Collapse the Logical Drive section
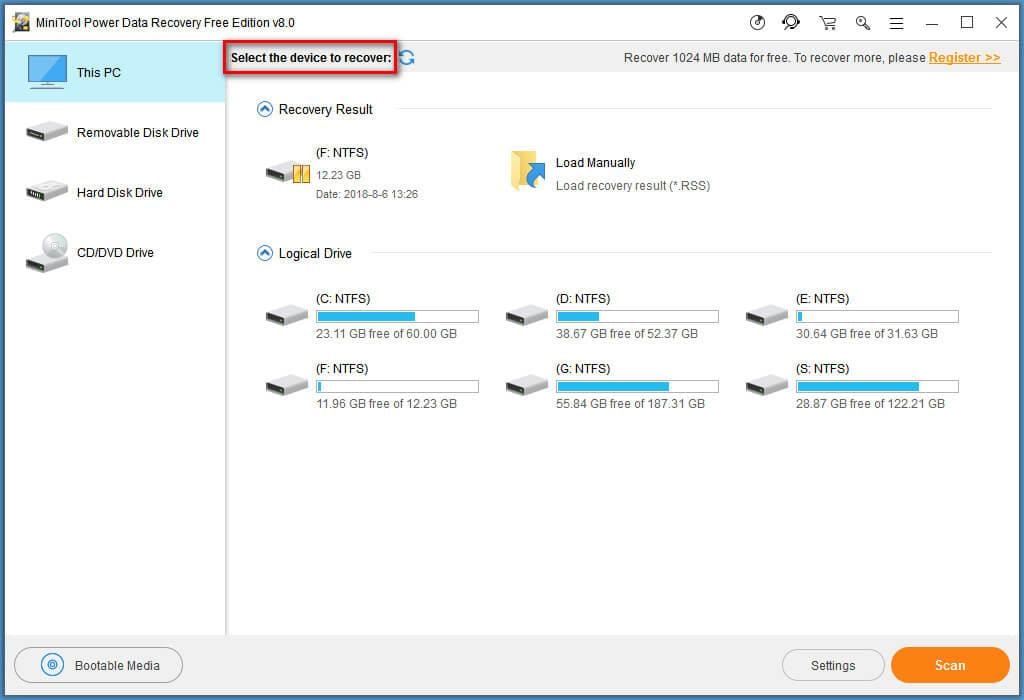 click(x=264, y=253)
